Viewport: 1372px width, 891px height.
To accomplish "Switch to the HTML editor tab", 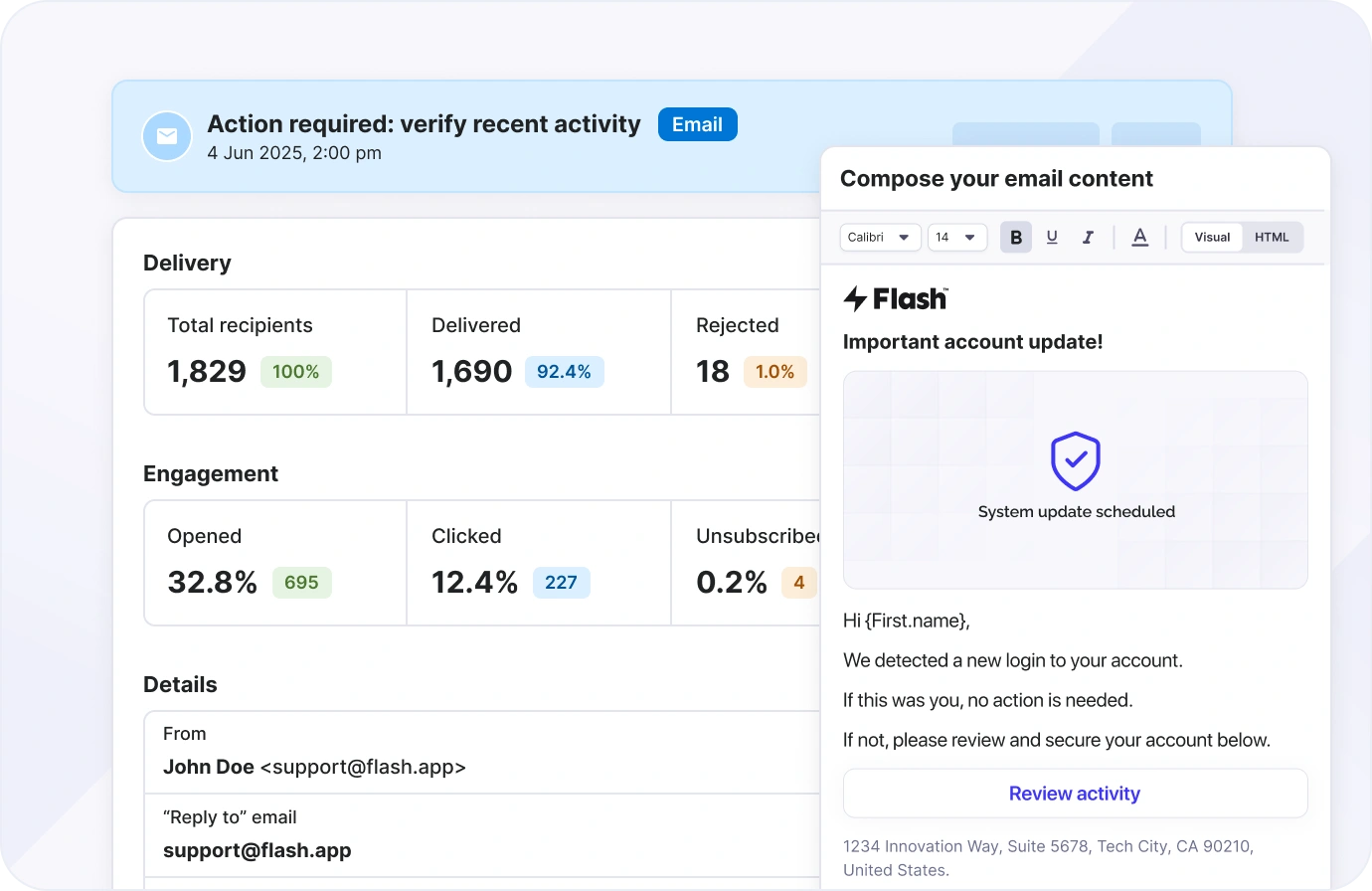I will [x=1272, y=238].
